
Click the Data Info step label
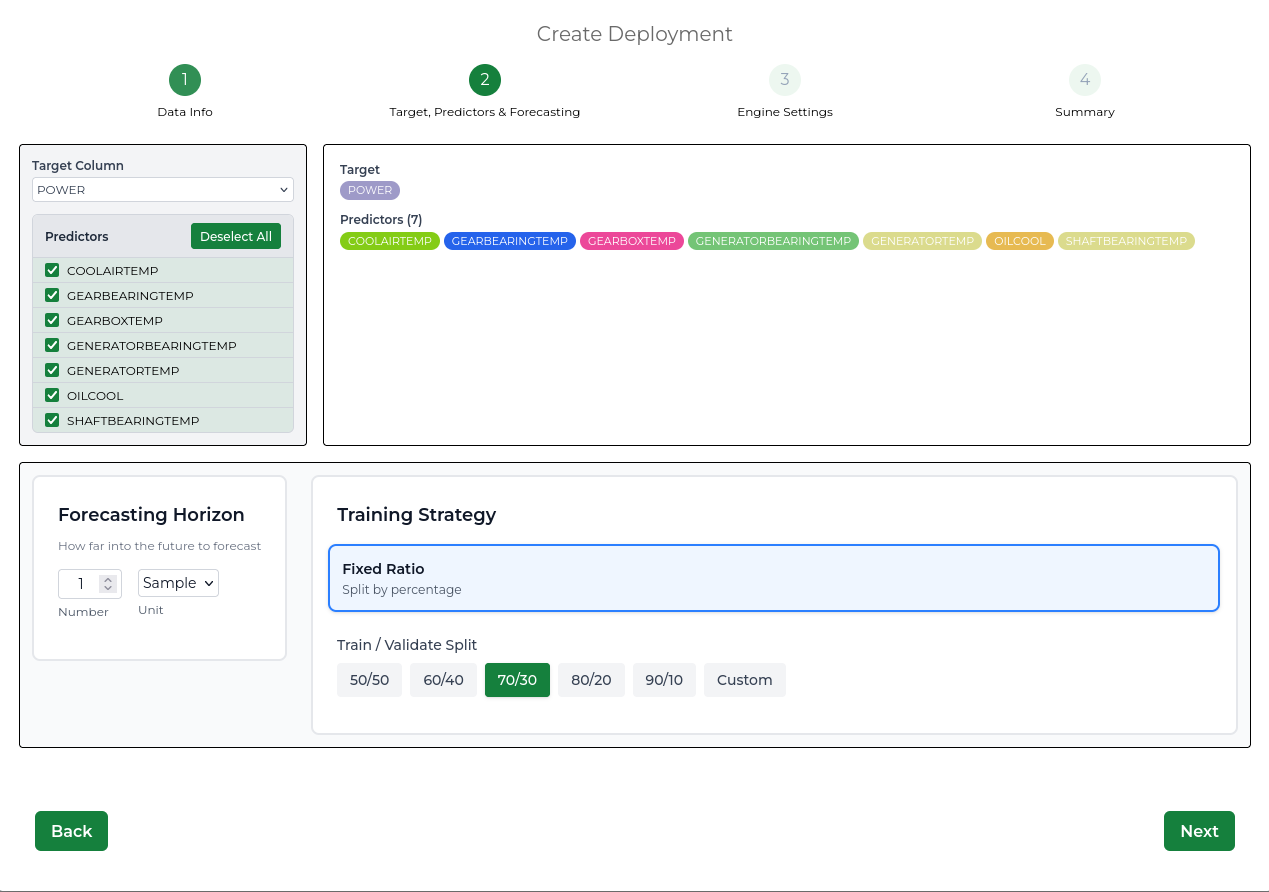[x=185, y=112]
